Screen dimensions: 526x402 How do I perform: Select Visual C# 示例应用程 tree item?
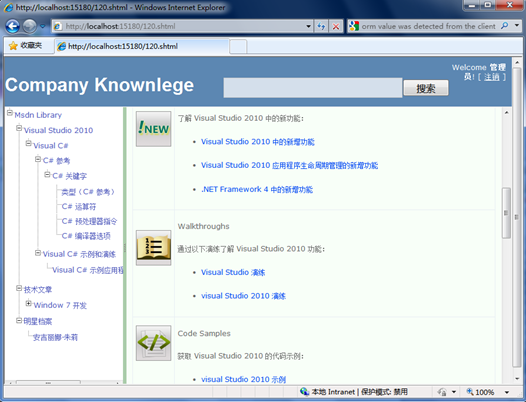pyautogui.click(x=88, y=270)
